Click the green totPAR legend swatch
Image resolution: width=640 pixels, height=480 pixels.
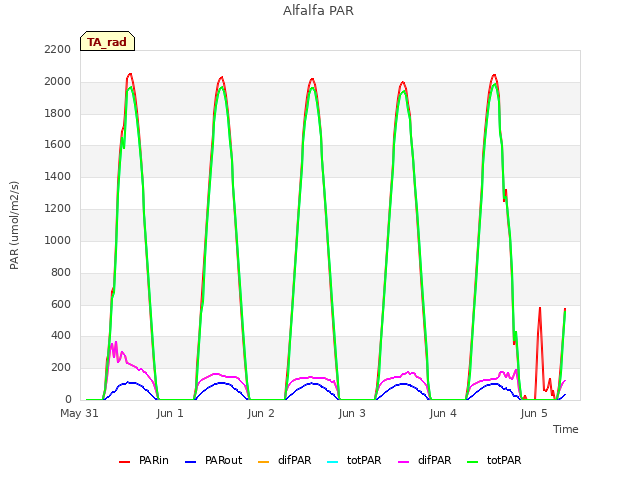pos(472,462)
